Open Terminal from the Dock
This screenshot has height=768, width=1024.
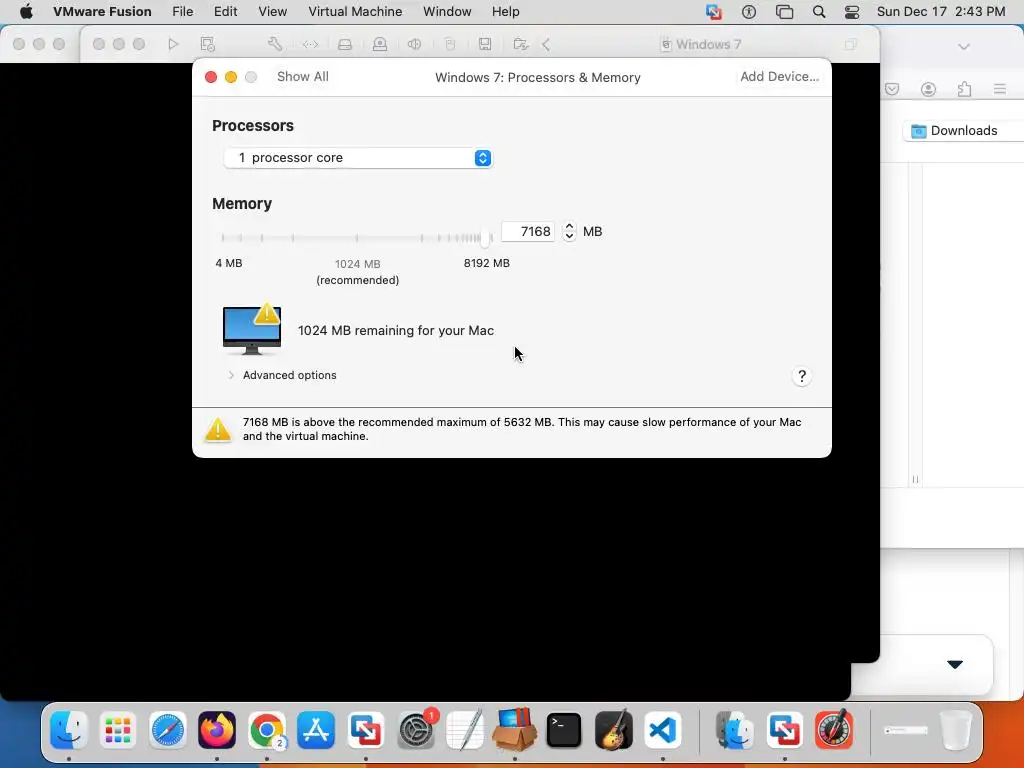(564, 730)
